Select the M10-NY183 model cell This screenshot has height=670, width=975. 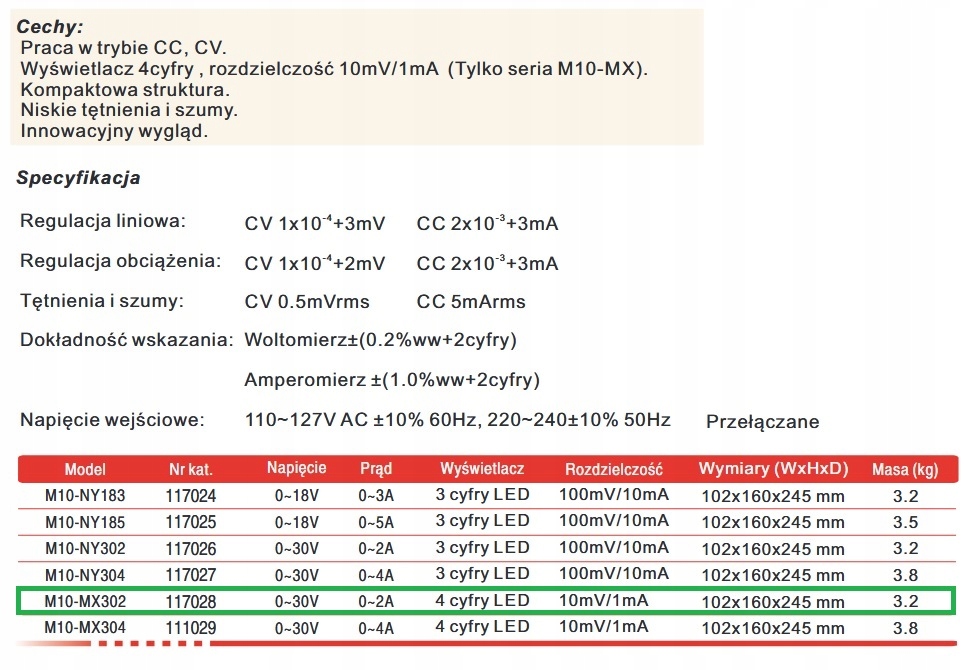pos(85,495)
